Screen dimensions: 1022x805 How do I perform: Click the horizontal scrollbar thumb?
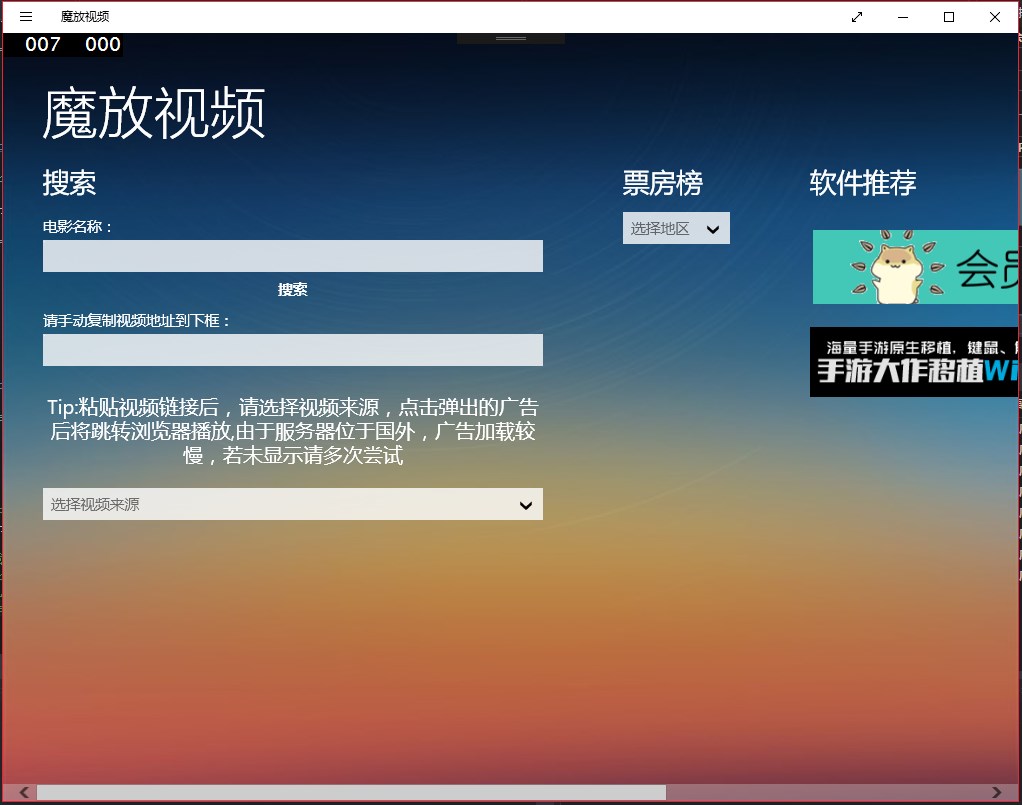coord(351,793)
